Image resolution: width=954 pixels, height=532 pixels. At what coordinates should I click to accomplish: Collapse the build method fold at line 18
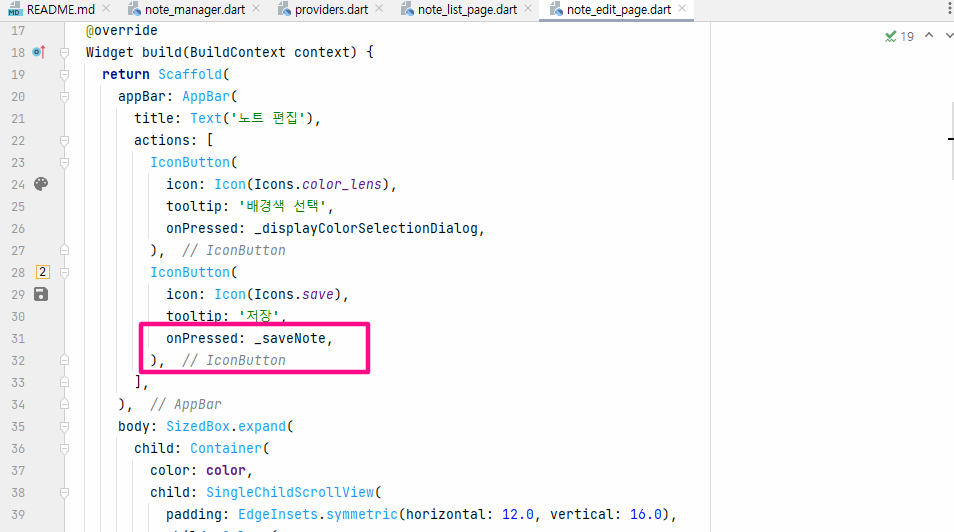[64, 53]
